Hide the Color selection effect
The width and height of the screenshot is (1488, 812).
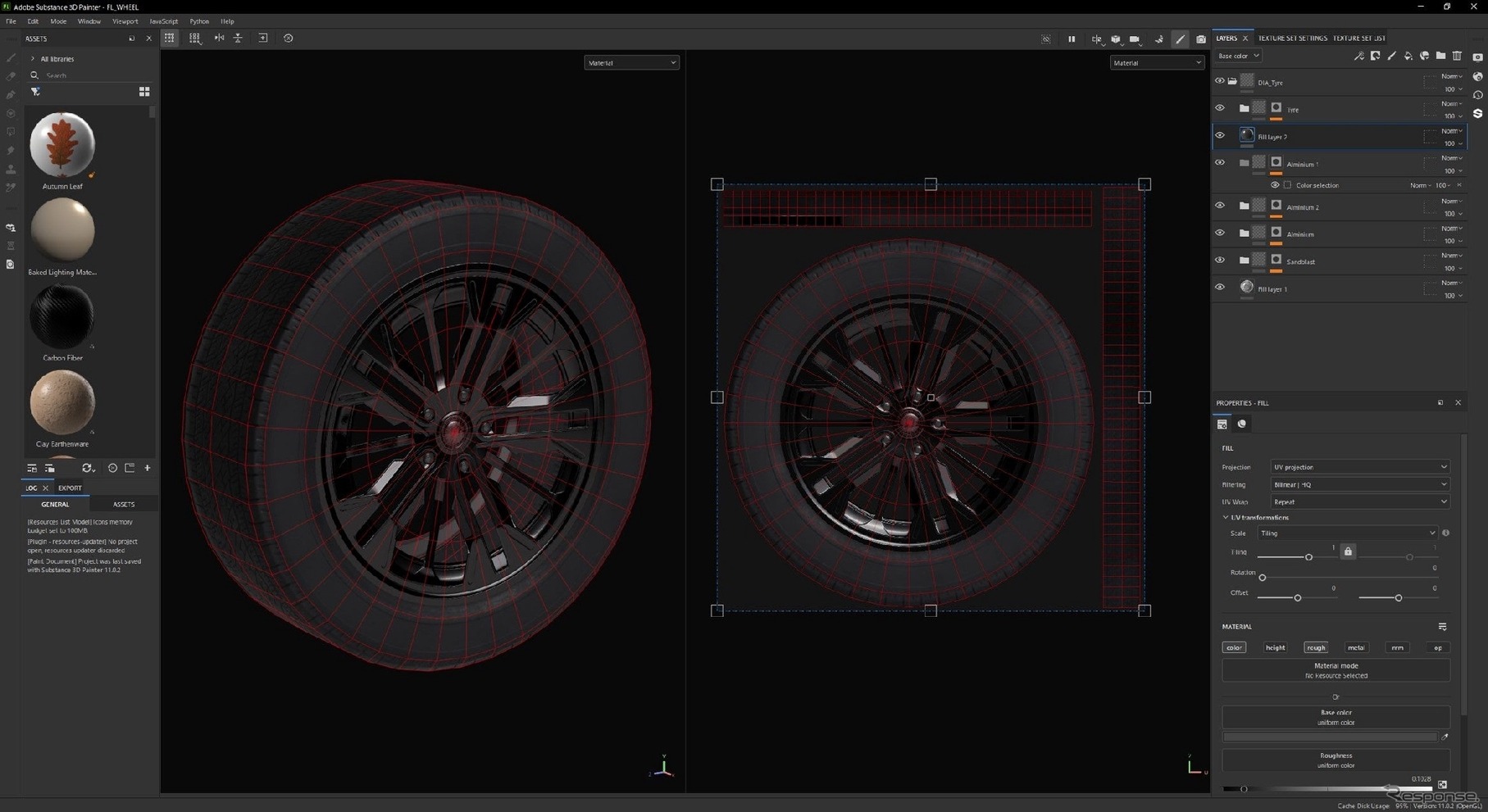1276,185
